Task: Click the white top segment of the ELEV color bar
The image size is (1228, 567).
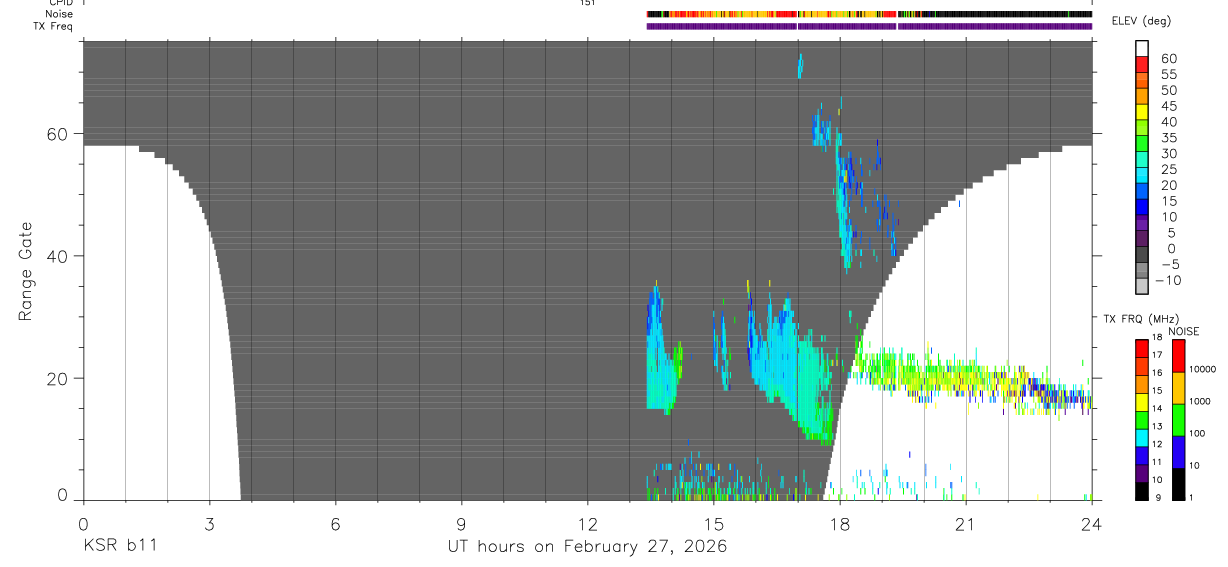Action: point(1142,49)
